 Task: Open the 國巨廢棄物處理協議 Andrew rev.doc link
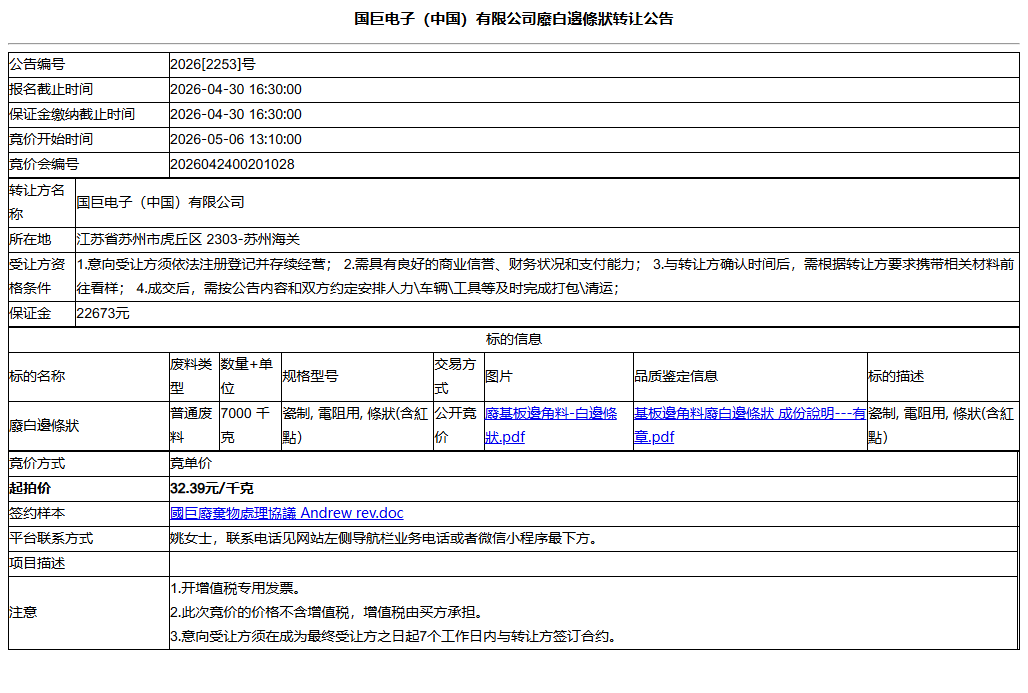pos(287,513)
